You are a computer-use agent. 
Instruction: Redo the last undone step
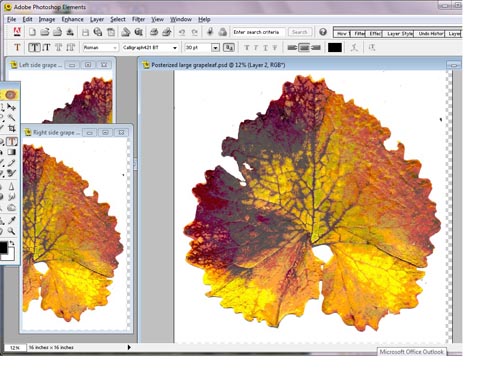[194, 32]
